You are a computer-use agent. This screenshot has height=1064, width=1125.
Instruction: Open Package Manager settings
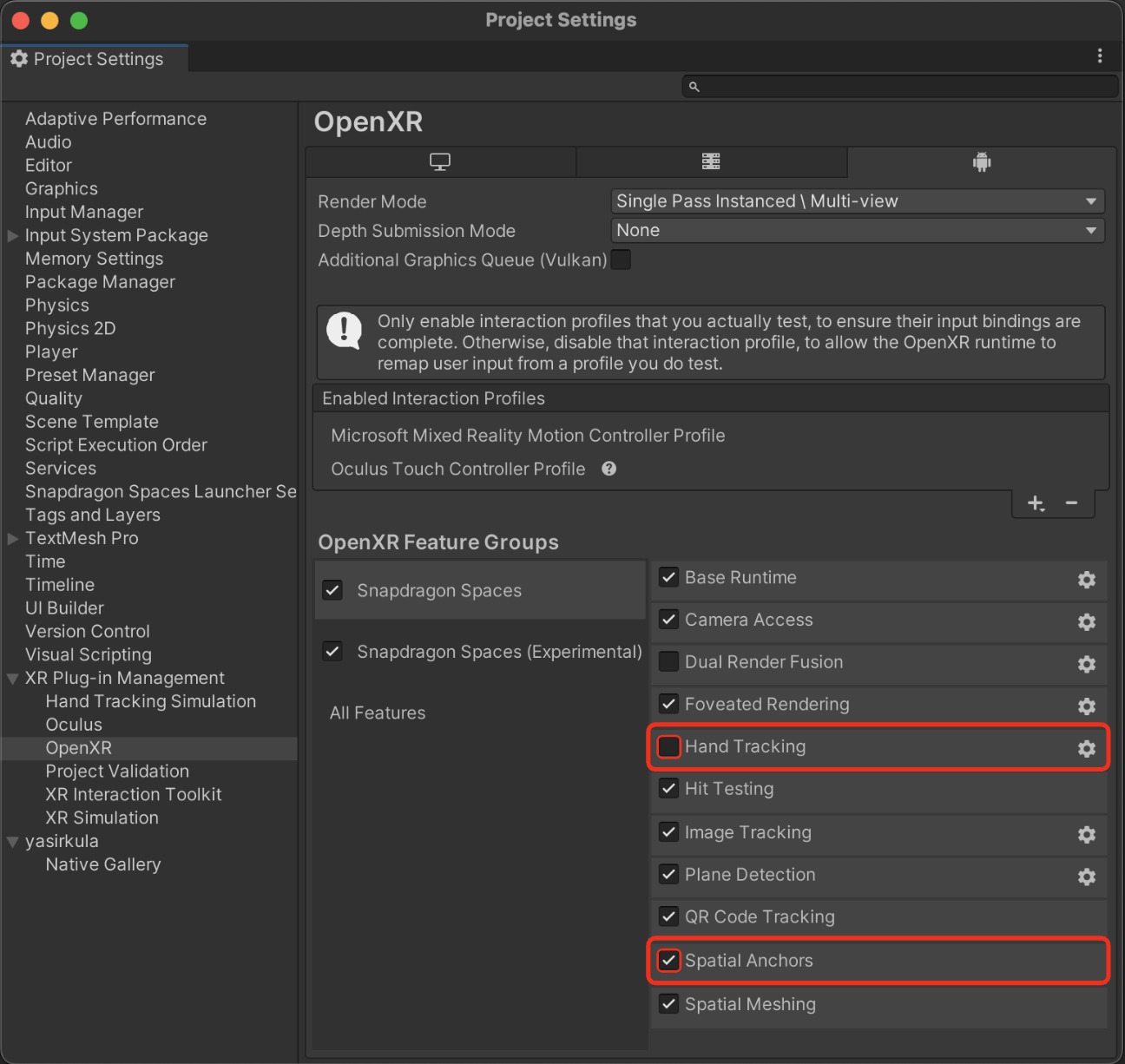100,282
